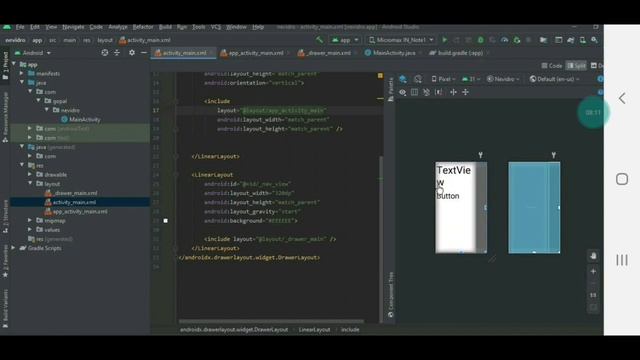Click the columns icon beside the eye icon
Screen dimensions: 640x360
pos(414,92)
